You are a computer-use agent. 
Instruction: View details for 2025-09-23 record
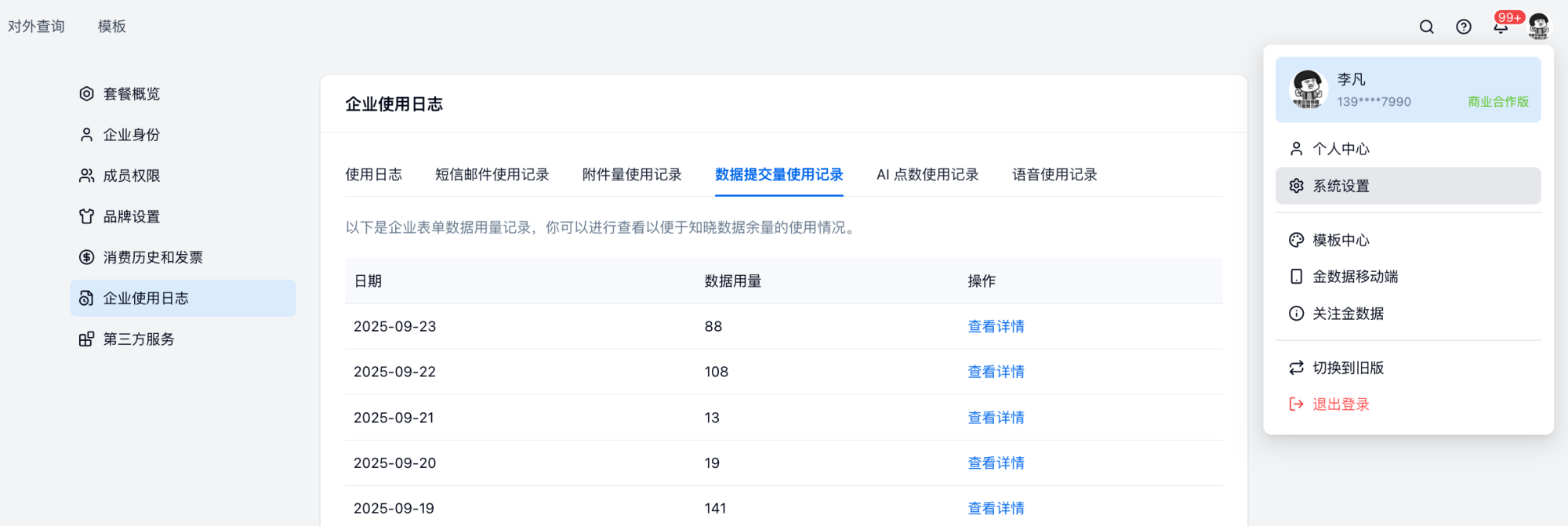(996, 326)
